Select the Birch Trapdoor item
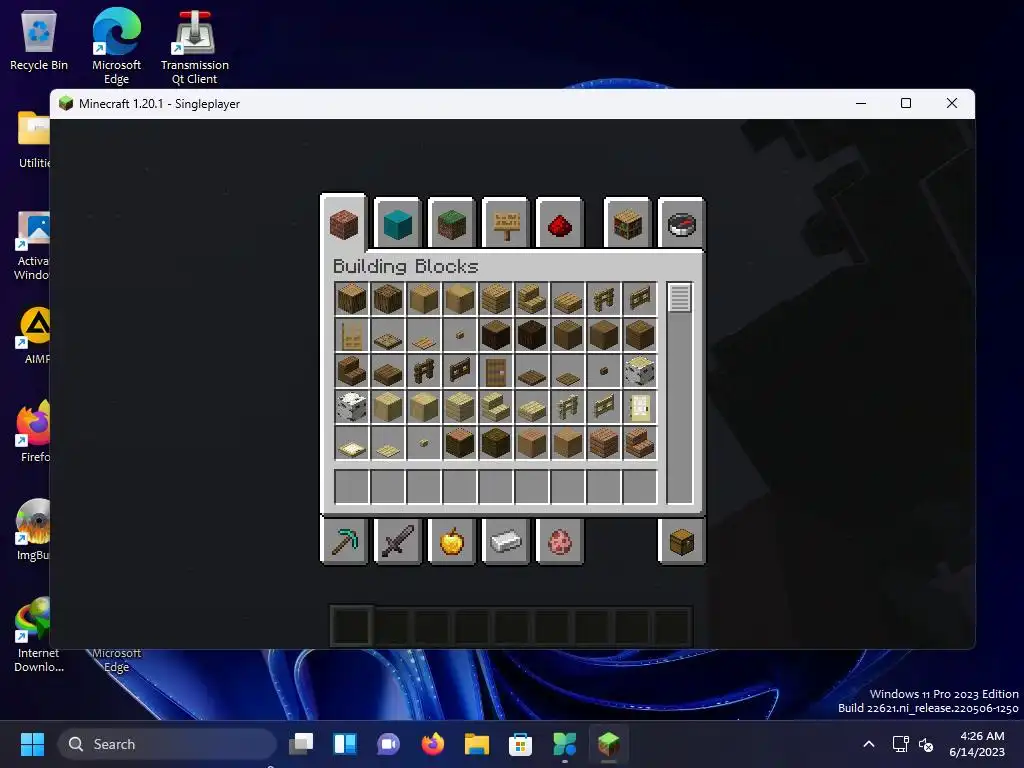The height and width of the screenshot is (768, 1024). click(x=352, y=443)
